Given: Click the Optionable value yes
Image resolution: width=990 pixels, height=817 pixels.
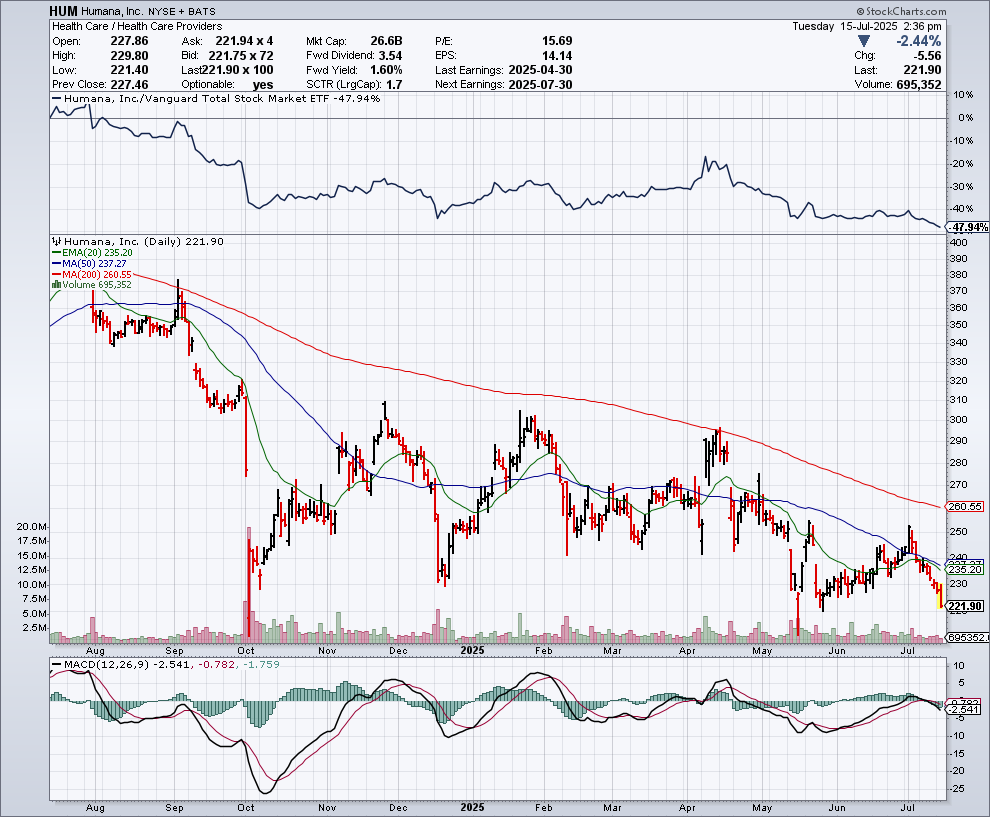Looking at the screenshot, I should 263,85.
